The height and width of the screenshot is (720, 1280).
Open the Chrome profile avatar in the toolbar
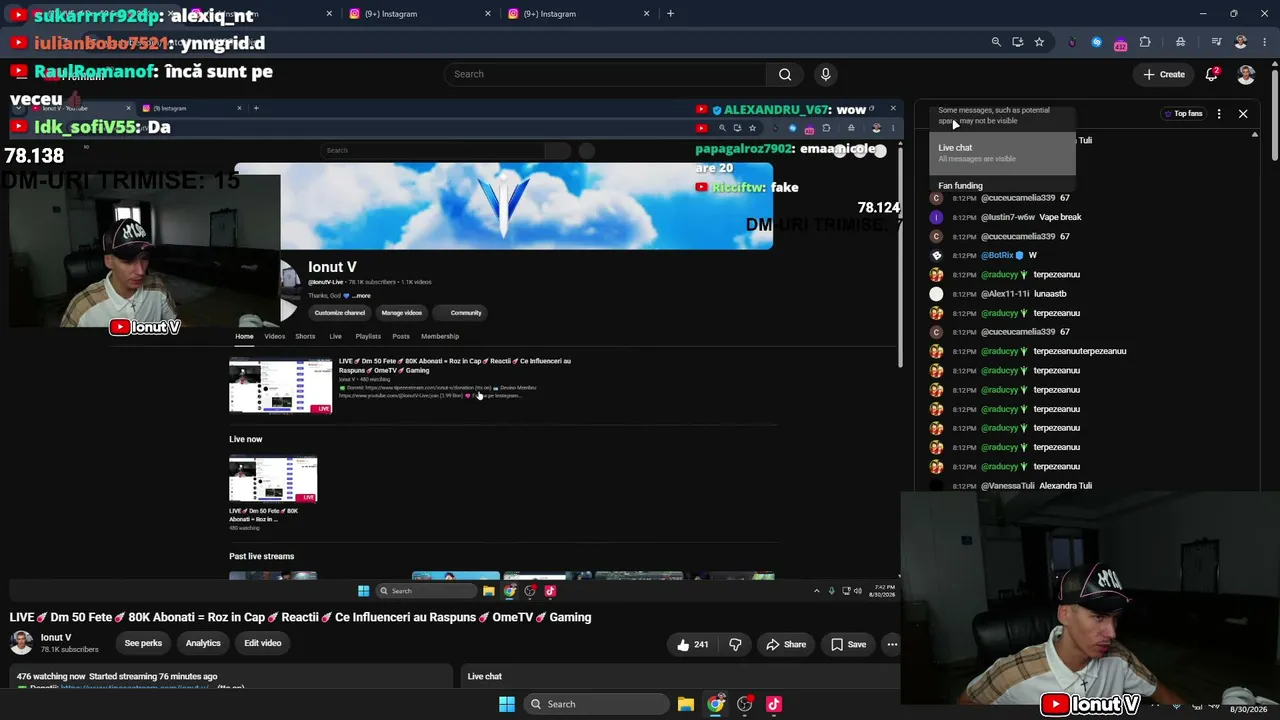(x=1241, y=42)
